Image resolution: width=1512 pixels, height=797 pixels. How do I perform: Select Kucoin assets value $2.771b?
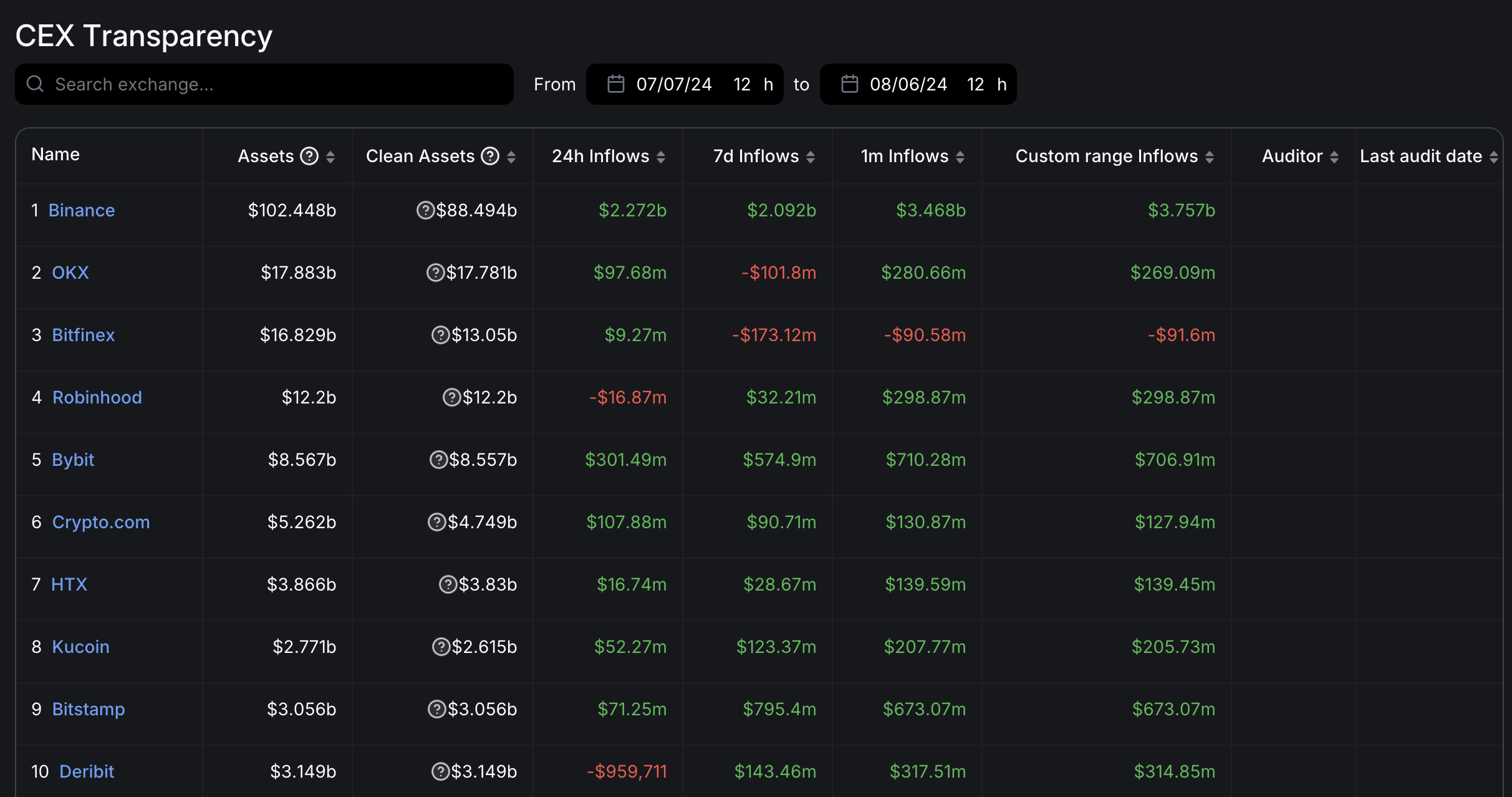coord(304,647)
